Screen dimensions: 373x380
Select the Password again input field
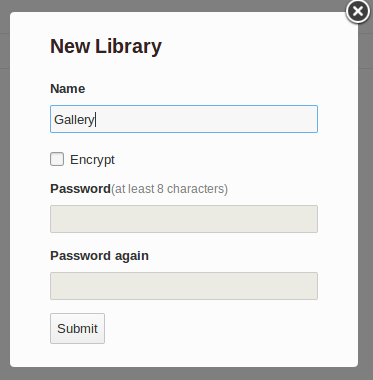click(184, 286)
